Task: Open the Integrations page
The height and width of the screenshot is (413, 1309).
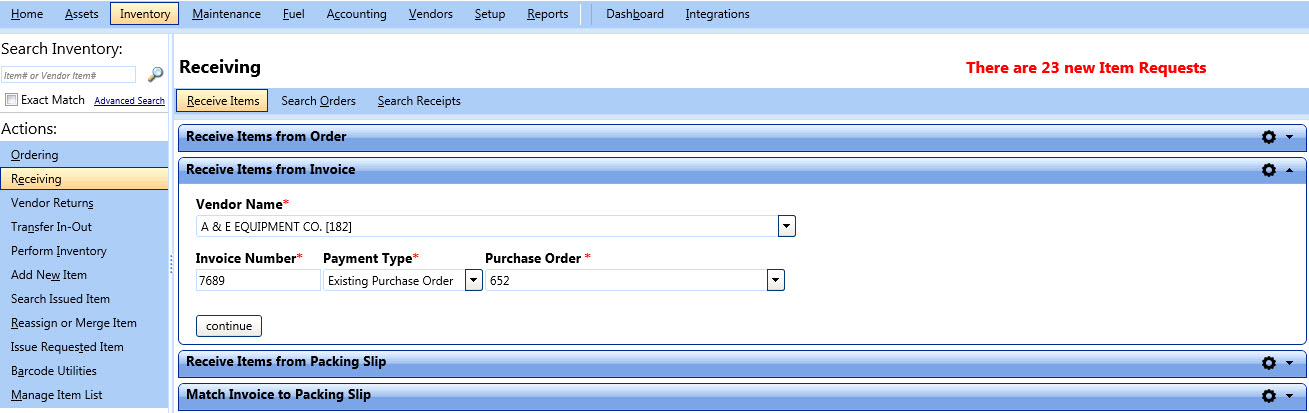Action: (x=718, y=14)
